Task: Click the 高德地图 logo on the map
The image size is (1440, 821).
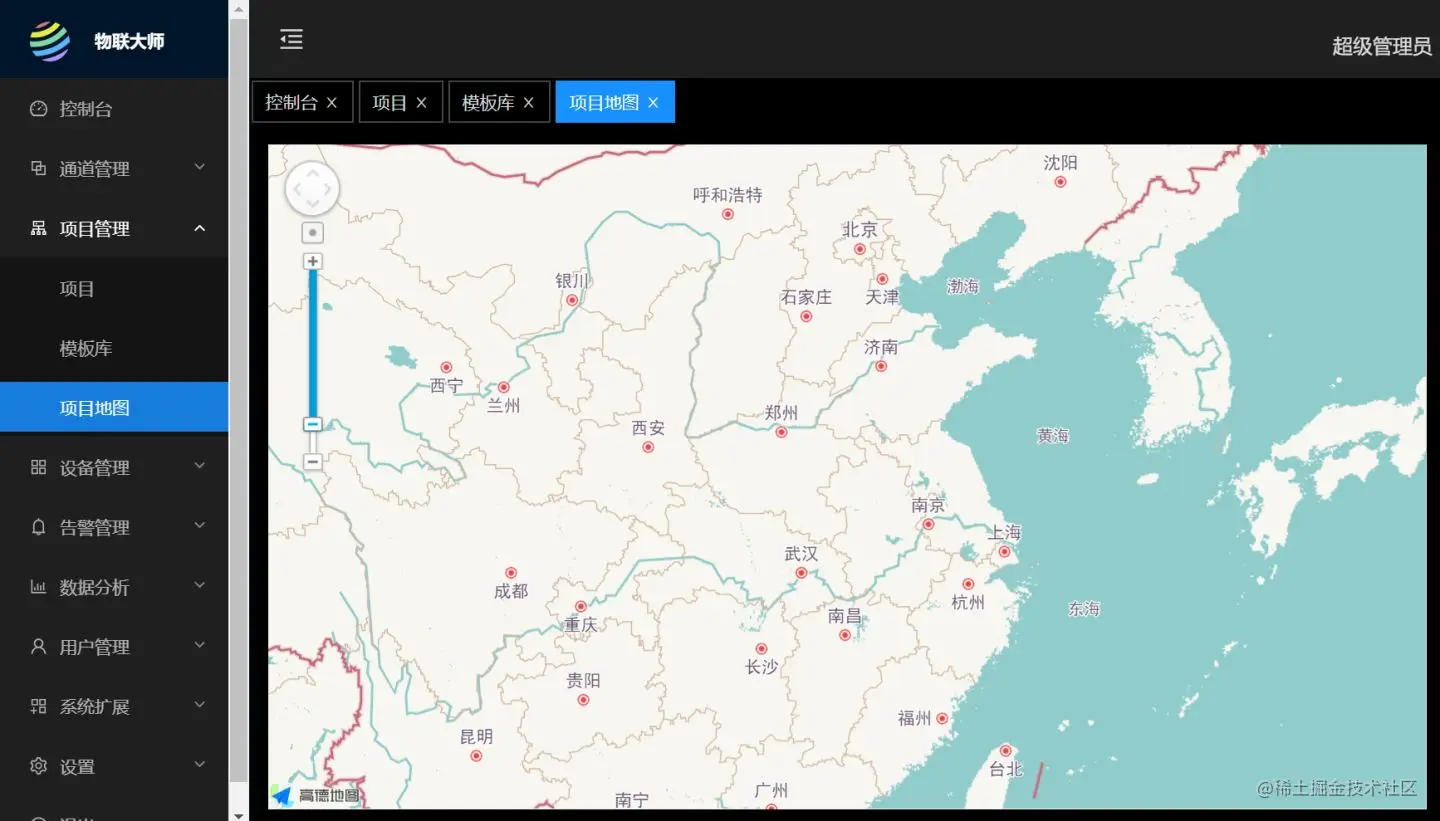Action: tap(315, 796)
